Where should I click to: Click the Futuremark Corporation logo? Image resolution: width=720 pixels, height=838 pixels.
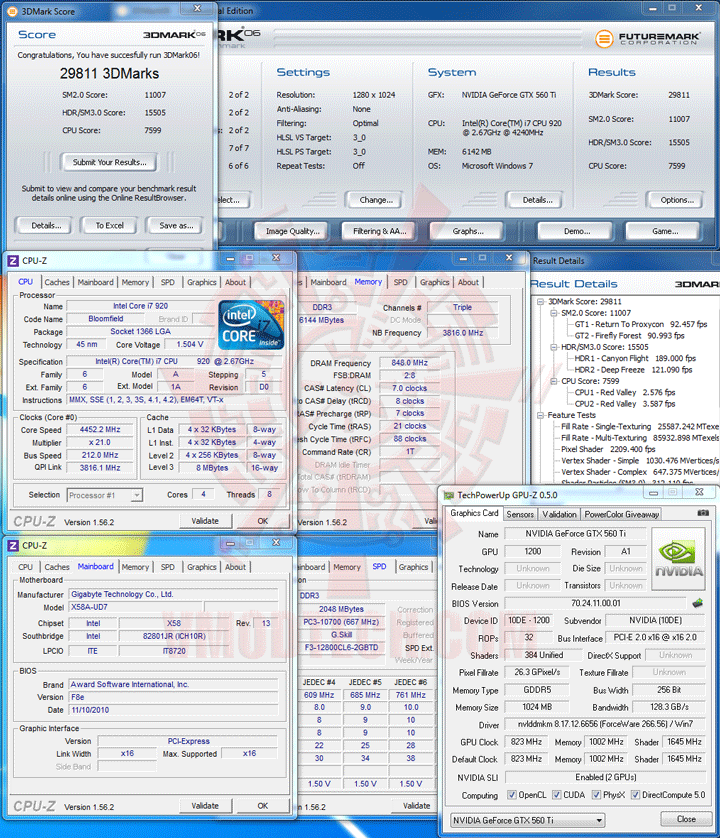(x=647, y=38)
